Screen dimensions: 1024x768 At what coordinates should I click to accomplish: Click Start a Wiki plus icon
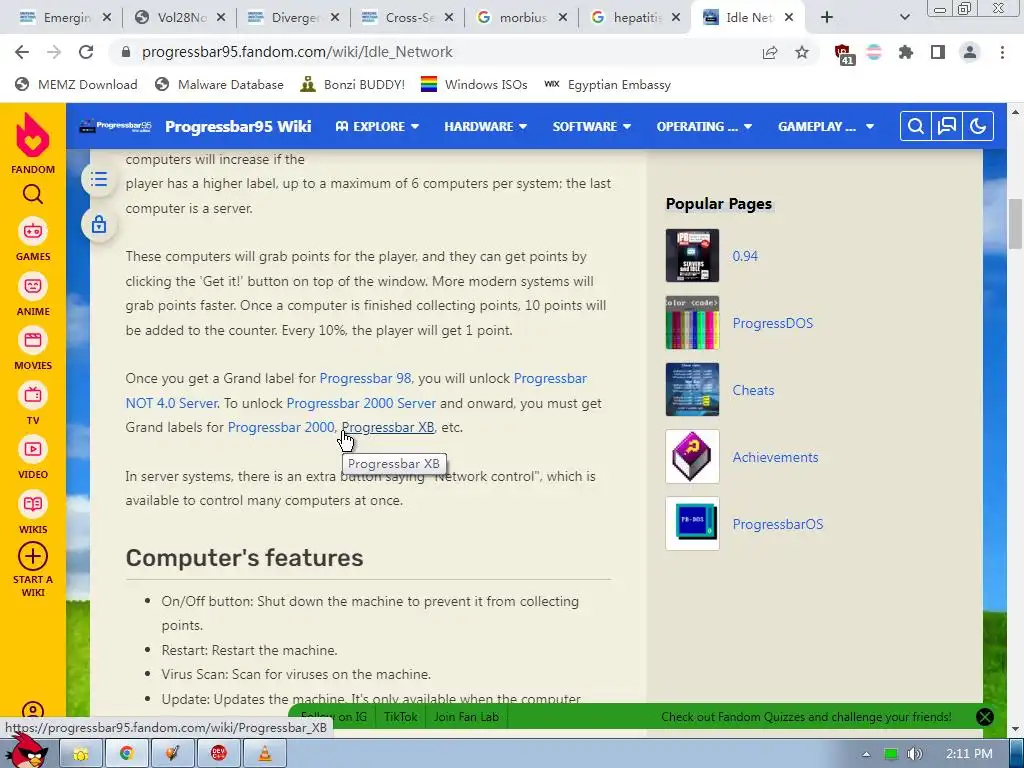coord(33,556)
